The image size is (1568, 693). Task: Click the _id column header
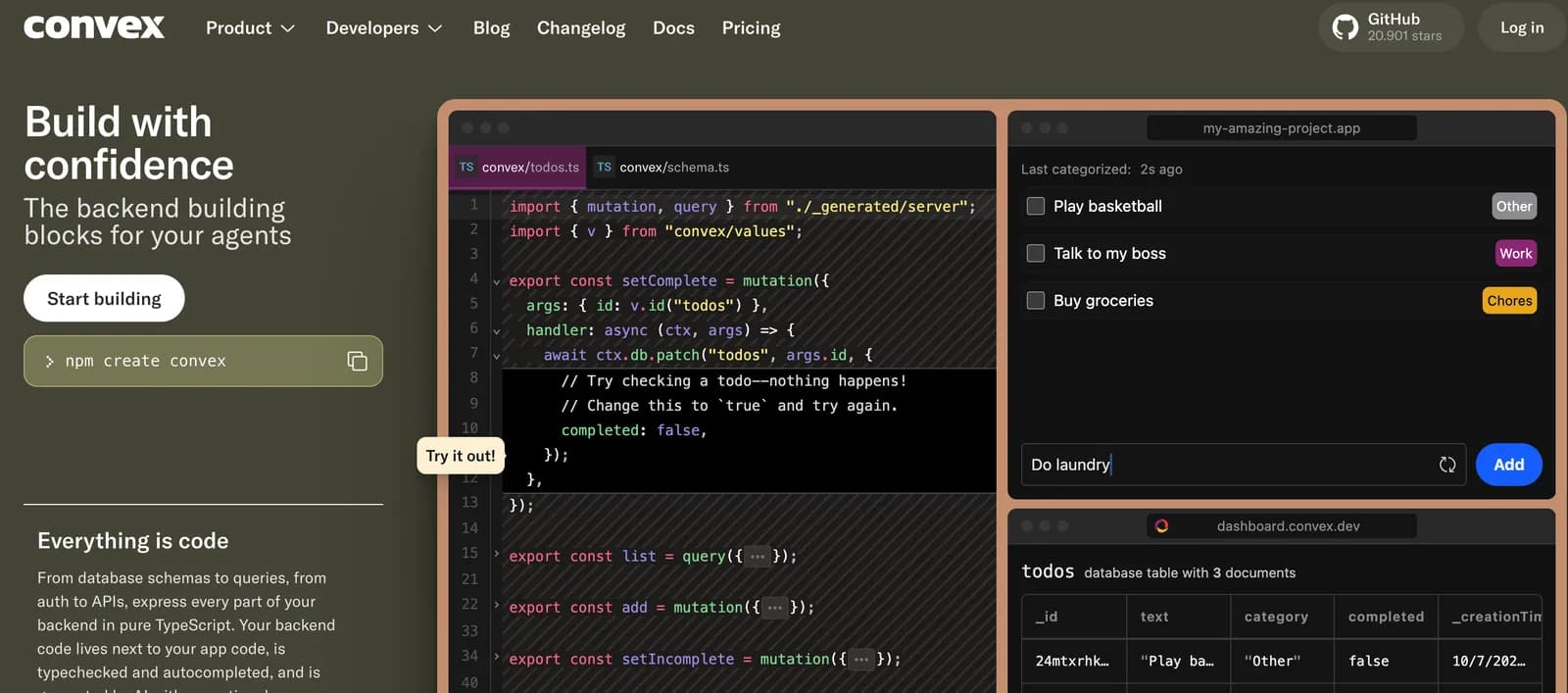1074,617
